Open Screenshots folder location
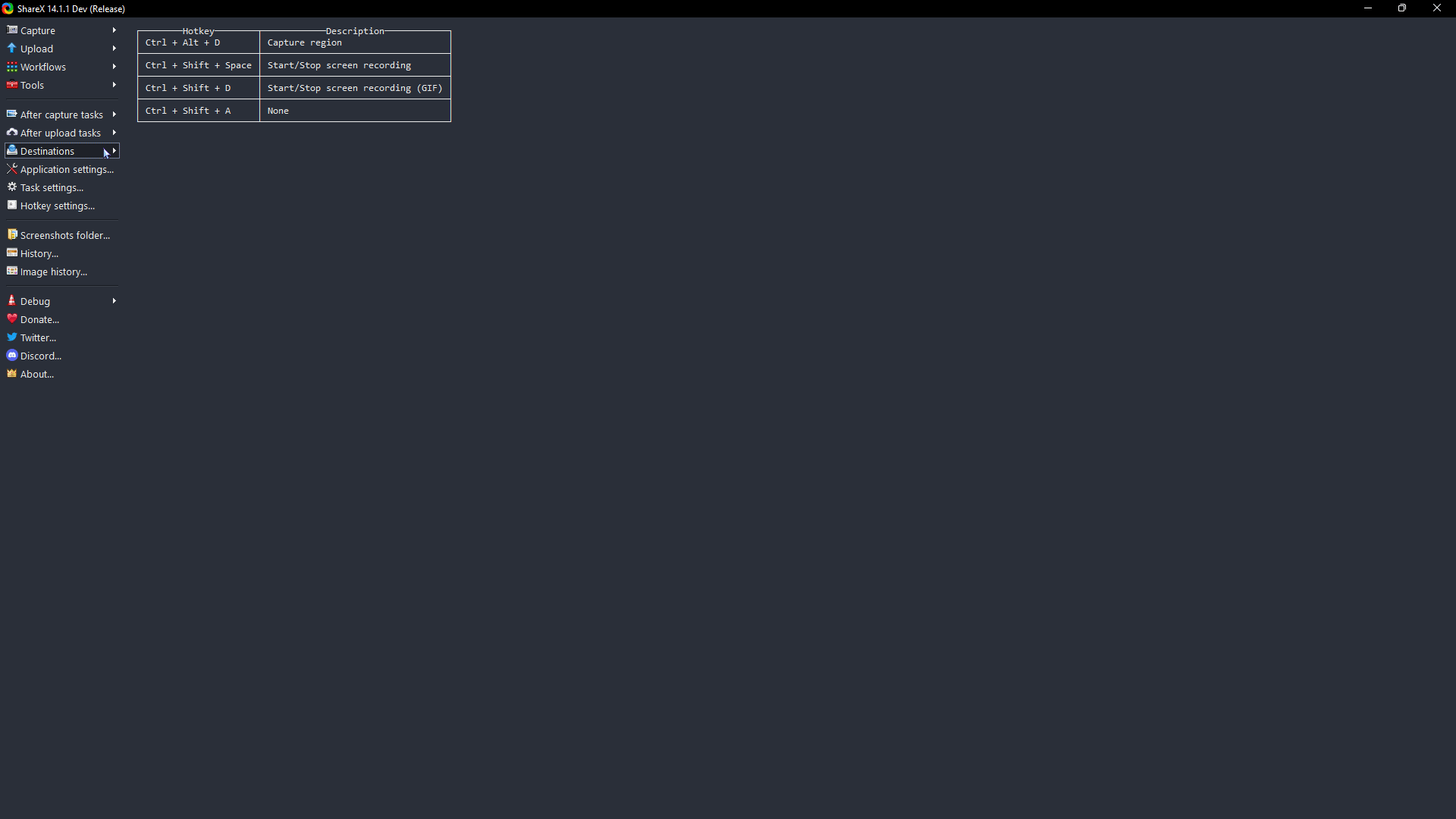This screenshot has width=1456, height=819. point(66,235)
